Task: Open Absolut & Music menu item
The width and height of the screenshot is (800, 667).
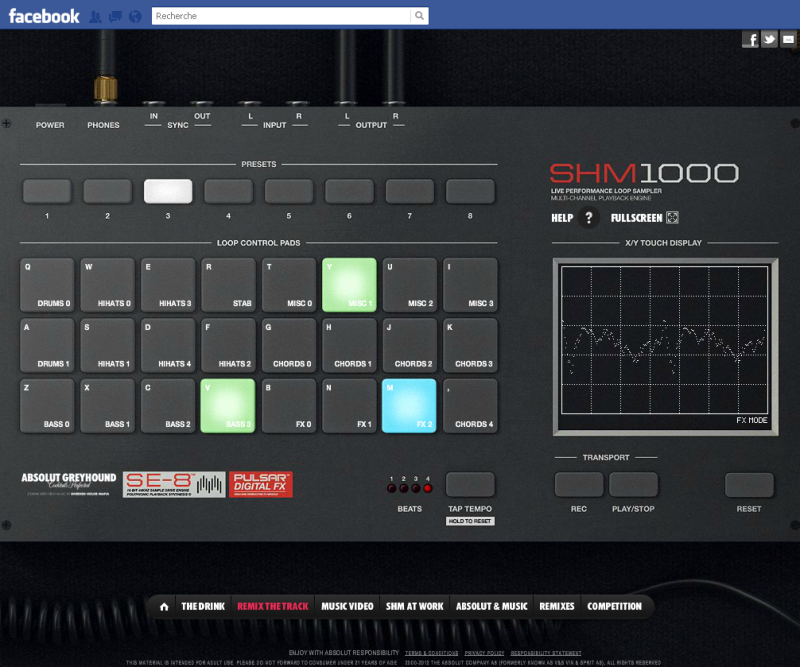Action: click(x=491, y=606)
